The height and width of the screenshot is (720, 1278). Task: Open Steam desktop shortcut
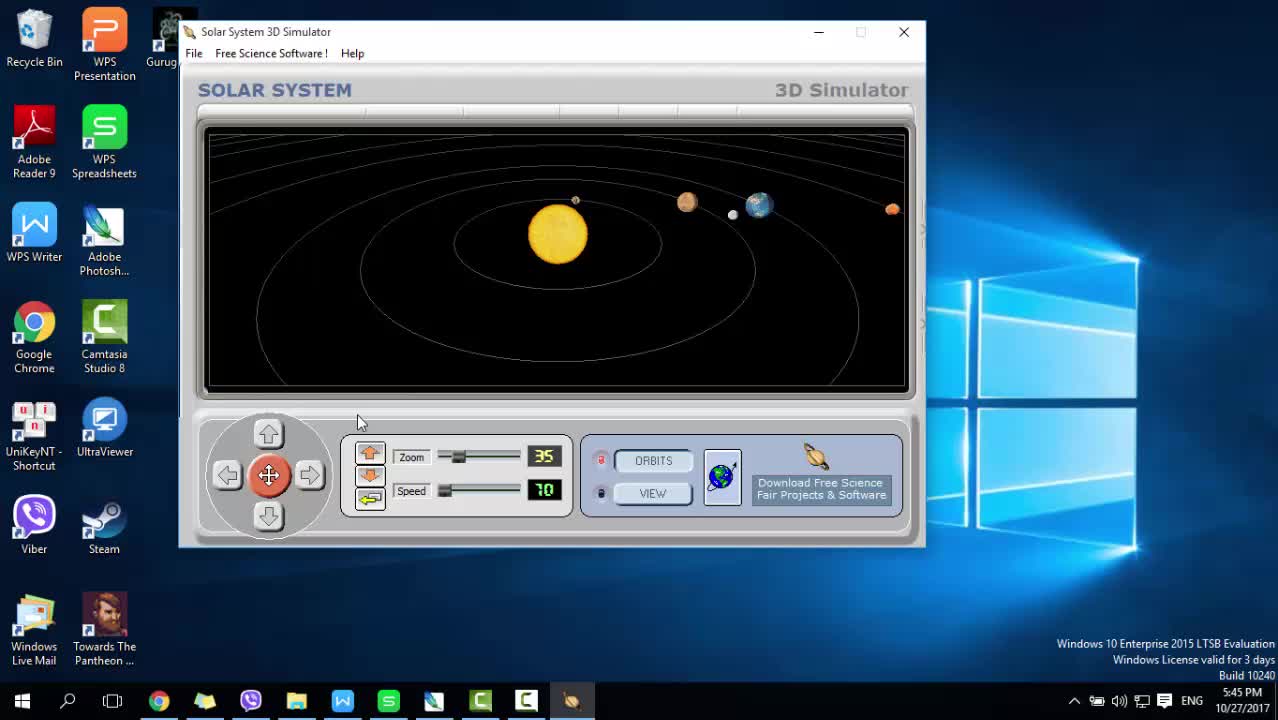(x=104, y=525)
